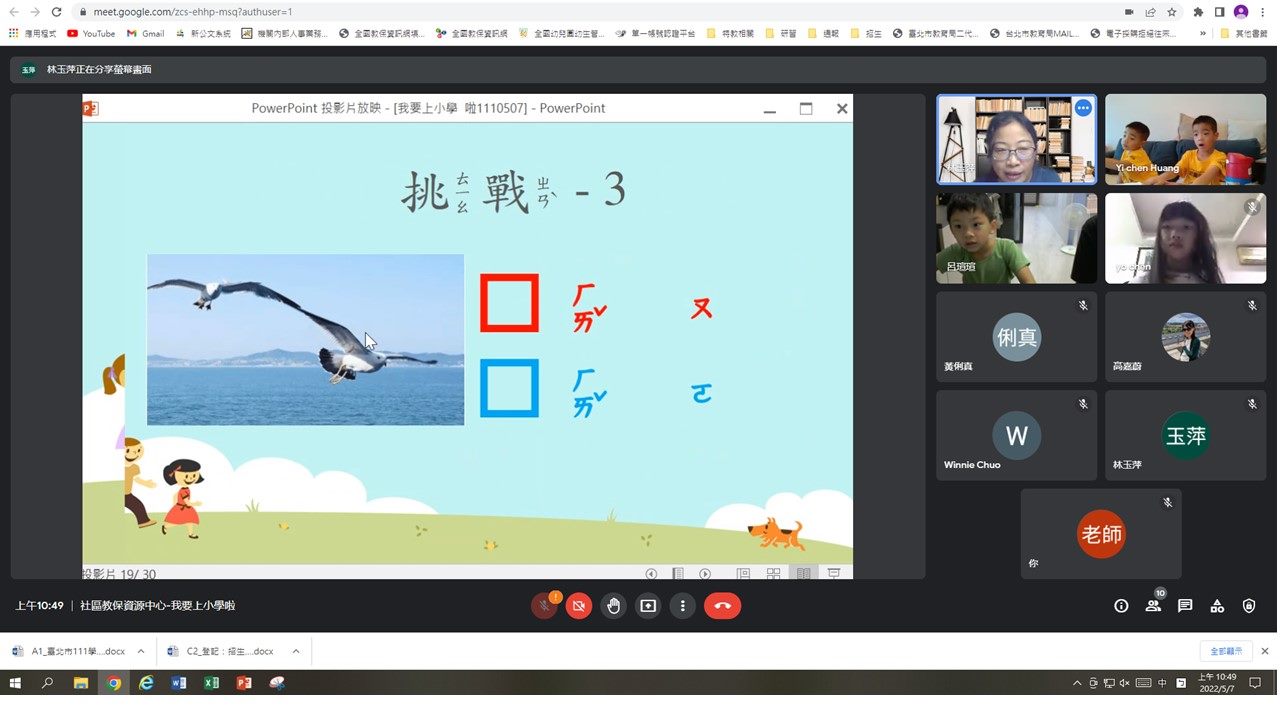The width and height of the screenshot is (1280, 720).
Task: Expand menu for C2 docx download
Action: [296, 651]
